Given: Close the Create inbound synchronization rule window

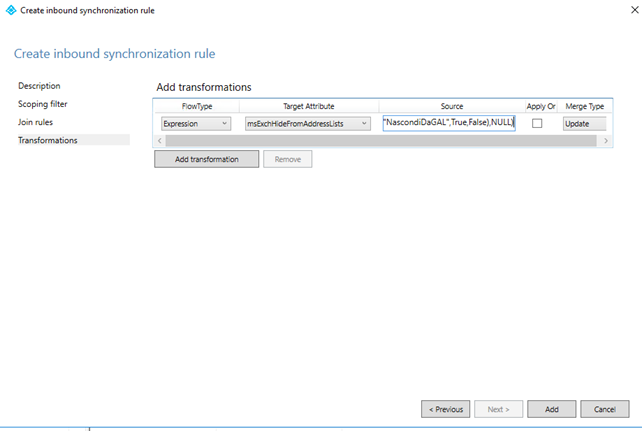Looking at the screenshot, I should coord(635,10).
